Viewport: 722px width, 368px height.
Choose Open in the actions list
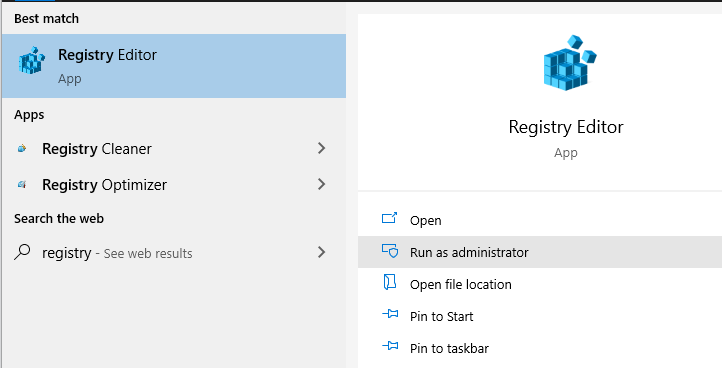coord(540,220)
